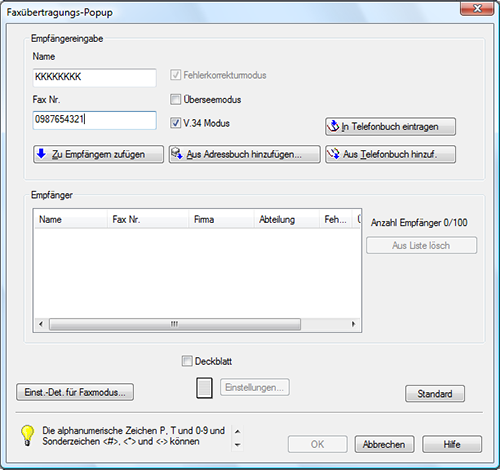Image resolution: width=500 pixels, height=470 pixels.
Task: Click the Standard button
Action: (x=435, y=394)
